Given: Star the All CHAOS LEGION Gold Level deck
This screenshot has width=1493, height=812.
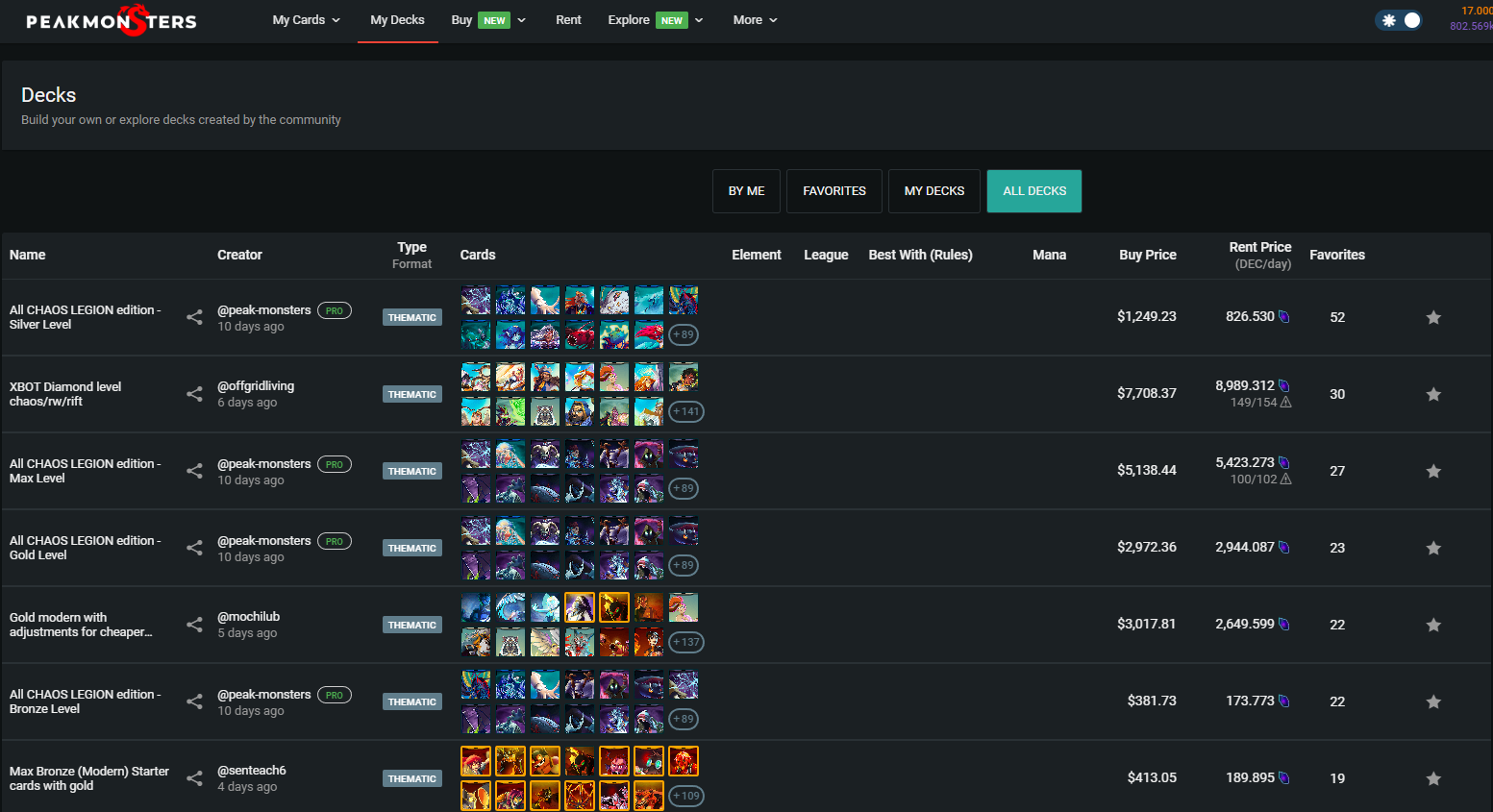Looking at the screenshot, I should 1433,548.
